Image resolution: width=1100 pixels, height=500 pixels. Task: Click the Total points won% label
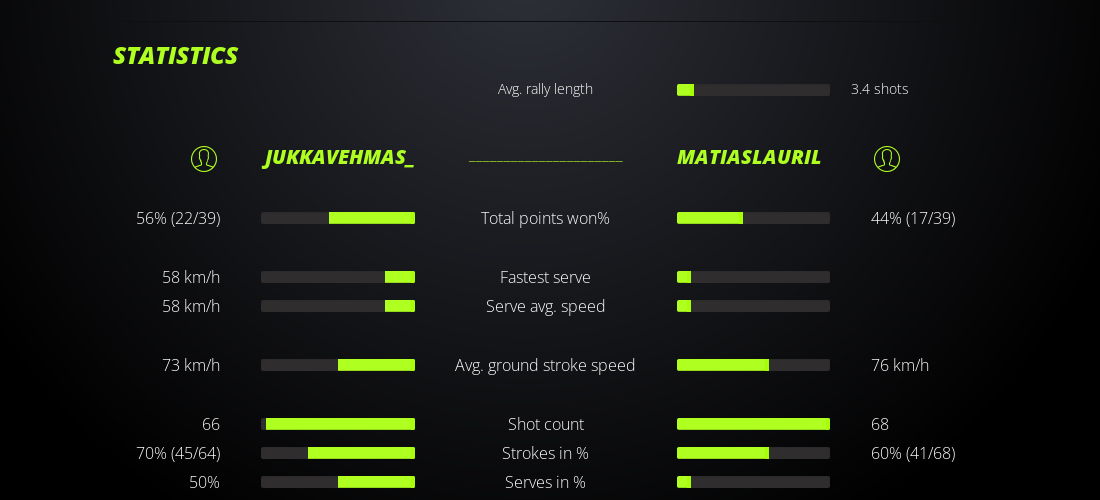(545, 218)
